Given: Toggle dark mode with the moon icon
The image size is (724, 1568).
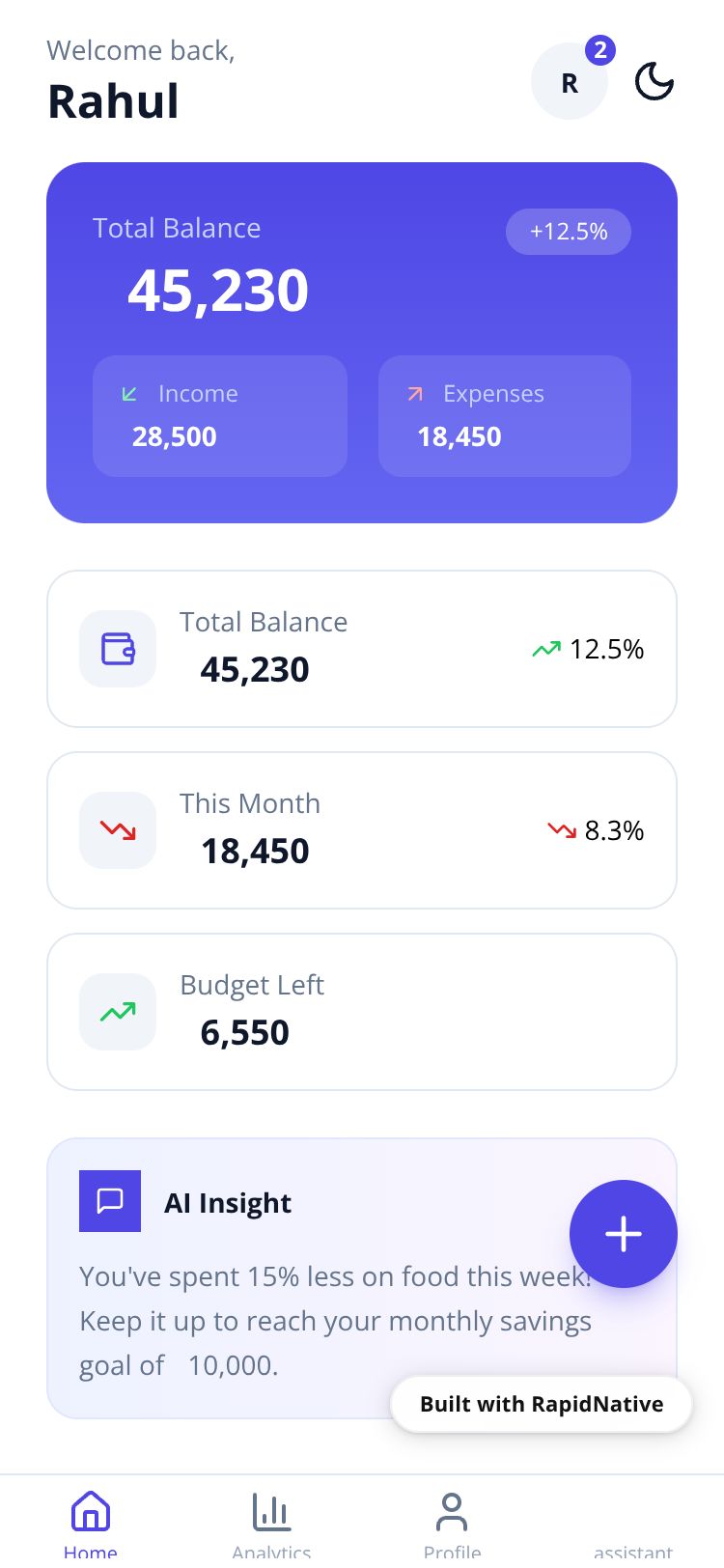Looking at the screenshot, I should 654,82.
